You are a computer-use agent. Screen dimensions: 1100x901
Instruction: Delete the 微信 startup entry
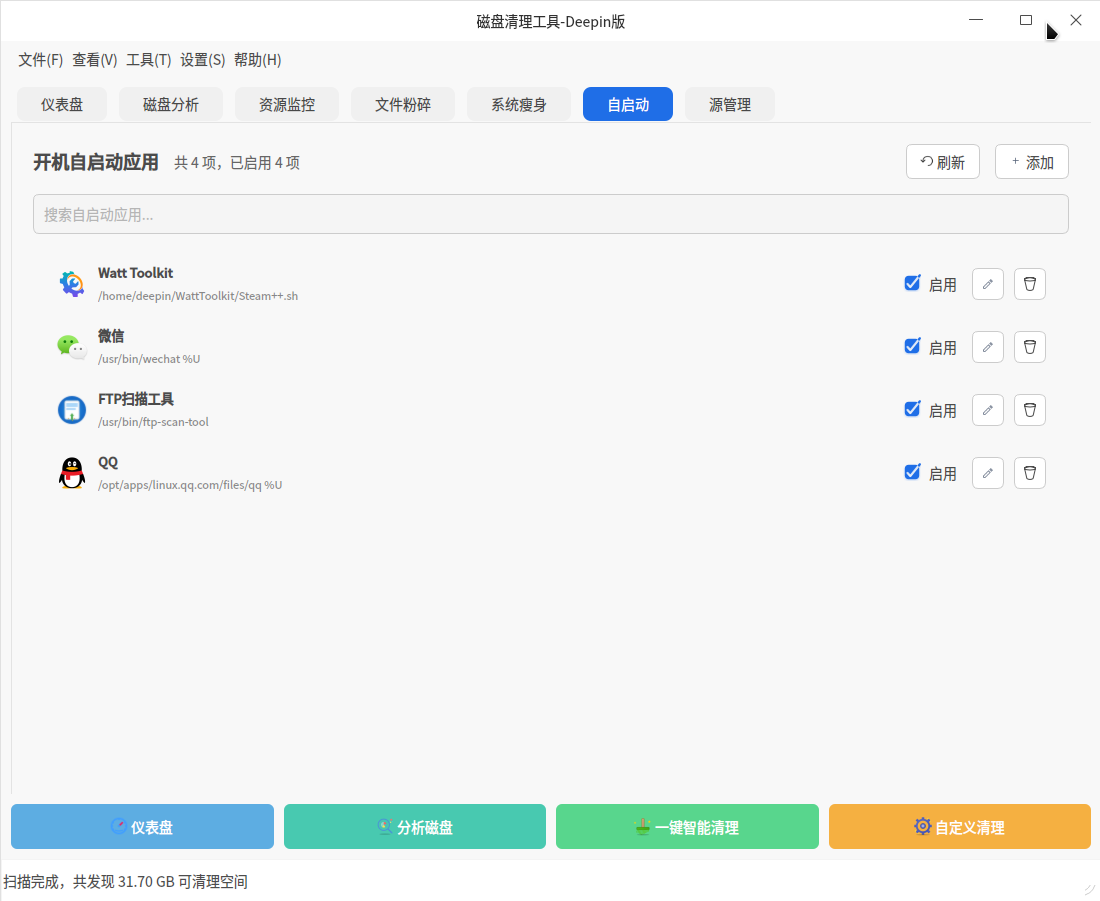coord(1029,347)
